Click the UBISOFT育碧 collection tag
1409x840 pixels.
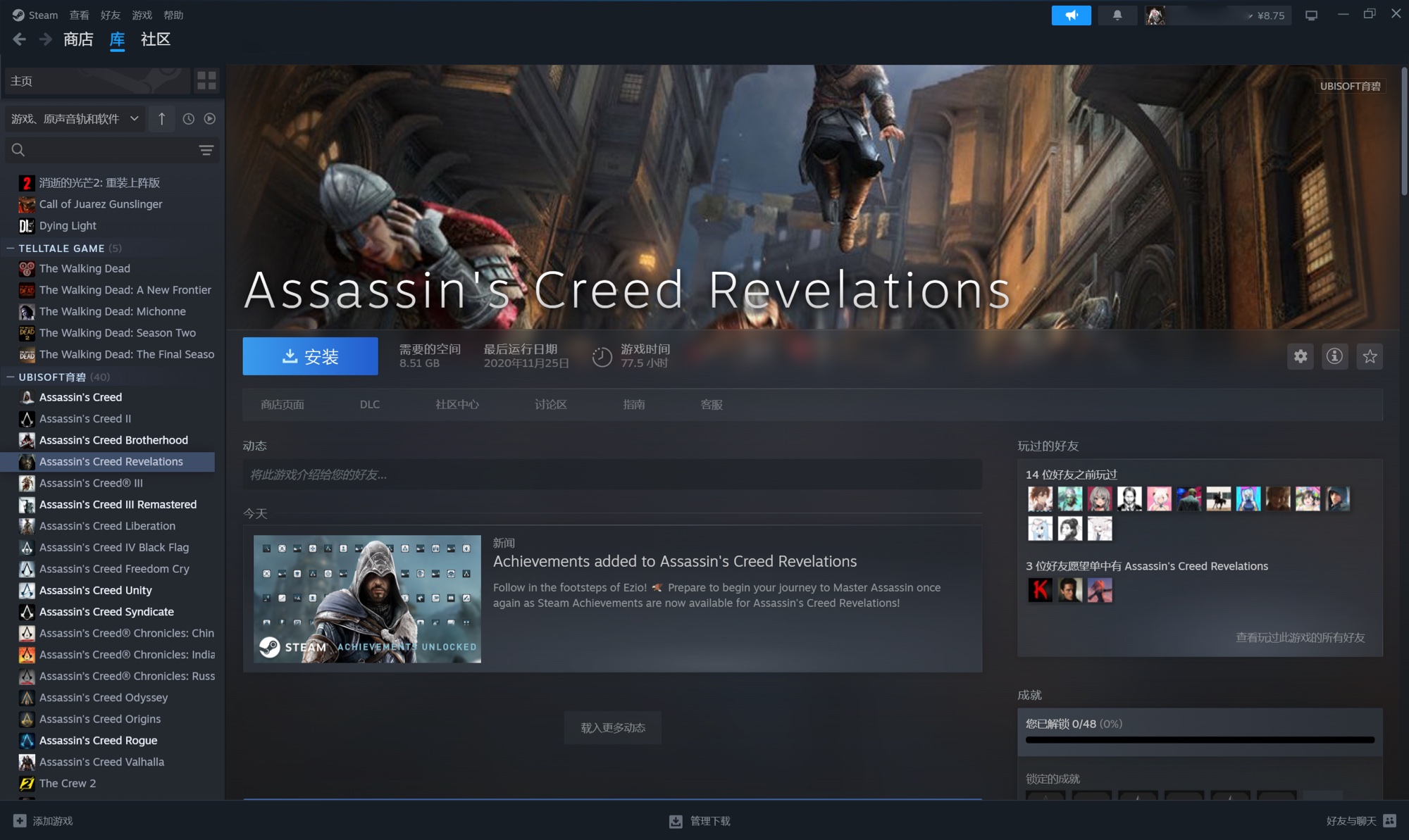[1350, 86]
